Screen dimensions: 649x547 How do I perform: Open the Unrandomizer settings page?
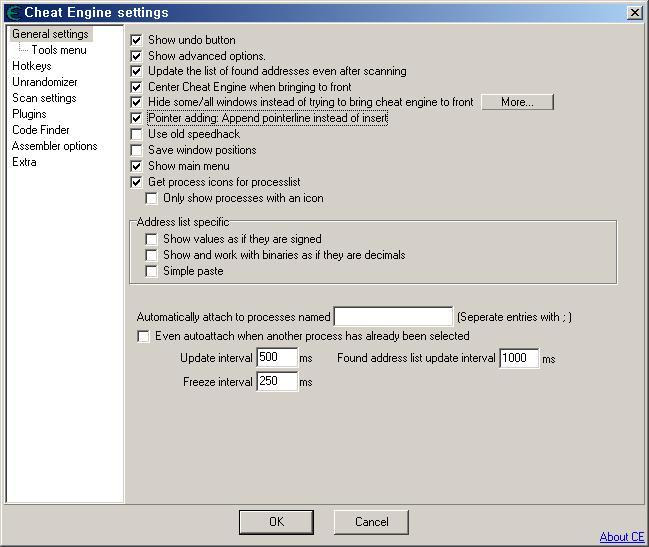pos(45,82)
